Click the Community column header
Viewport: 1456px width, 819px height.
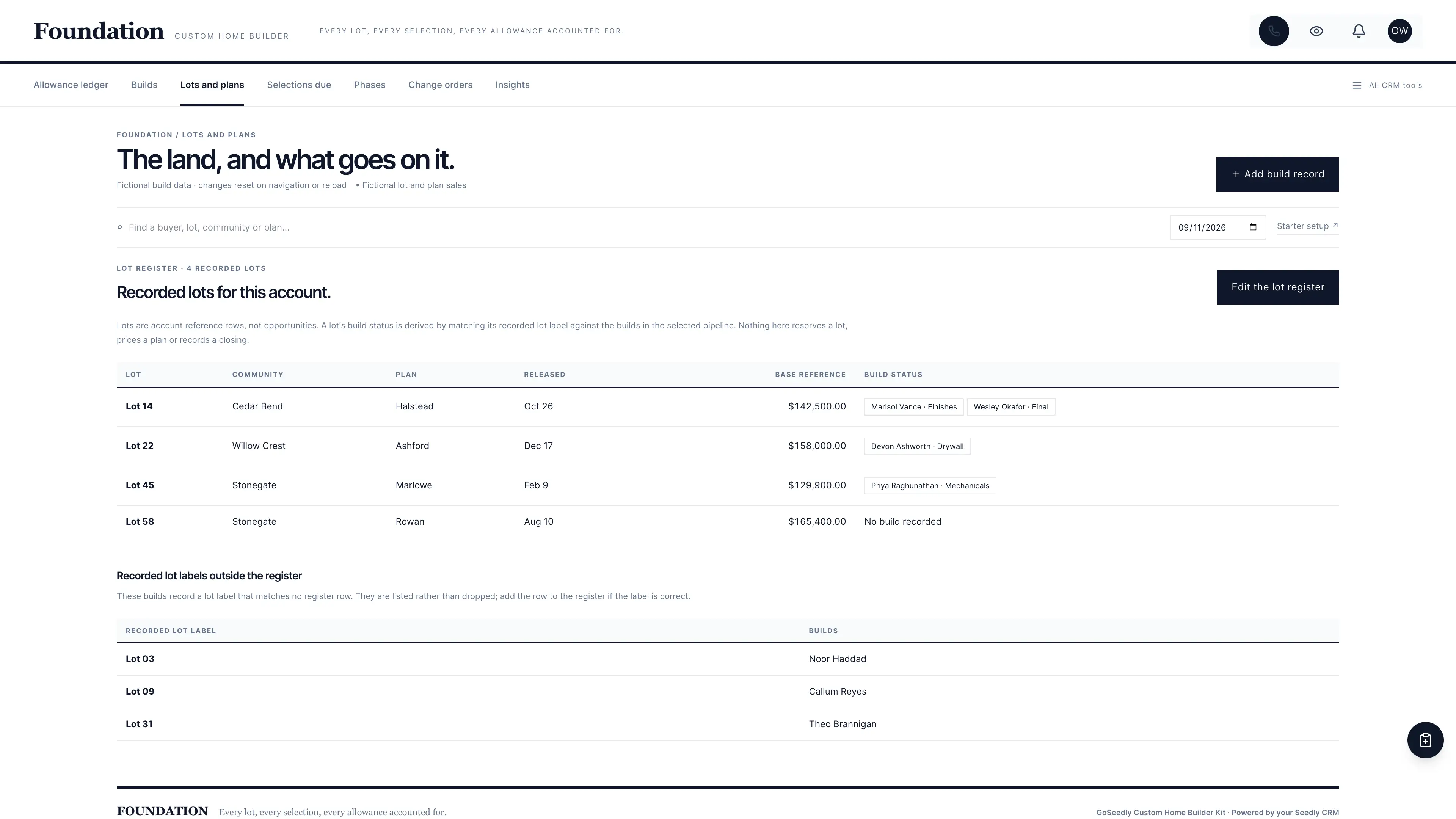(x=258, y=375)
